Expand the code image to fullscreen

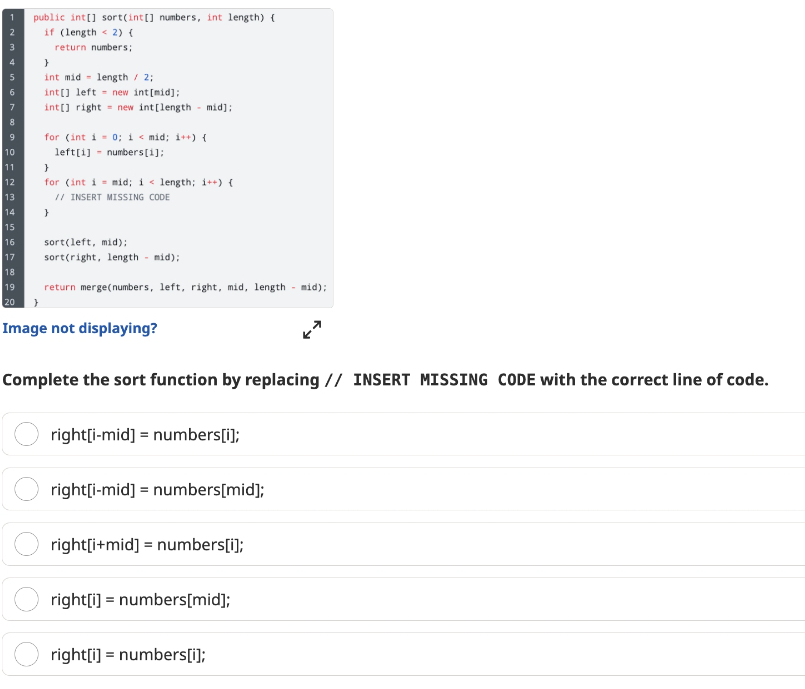312,330
